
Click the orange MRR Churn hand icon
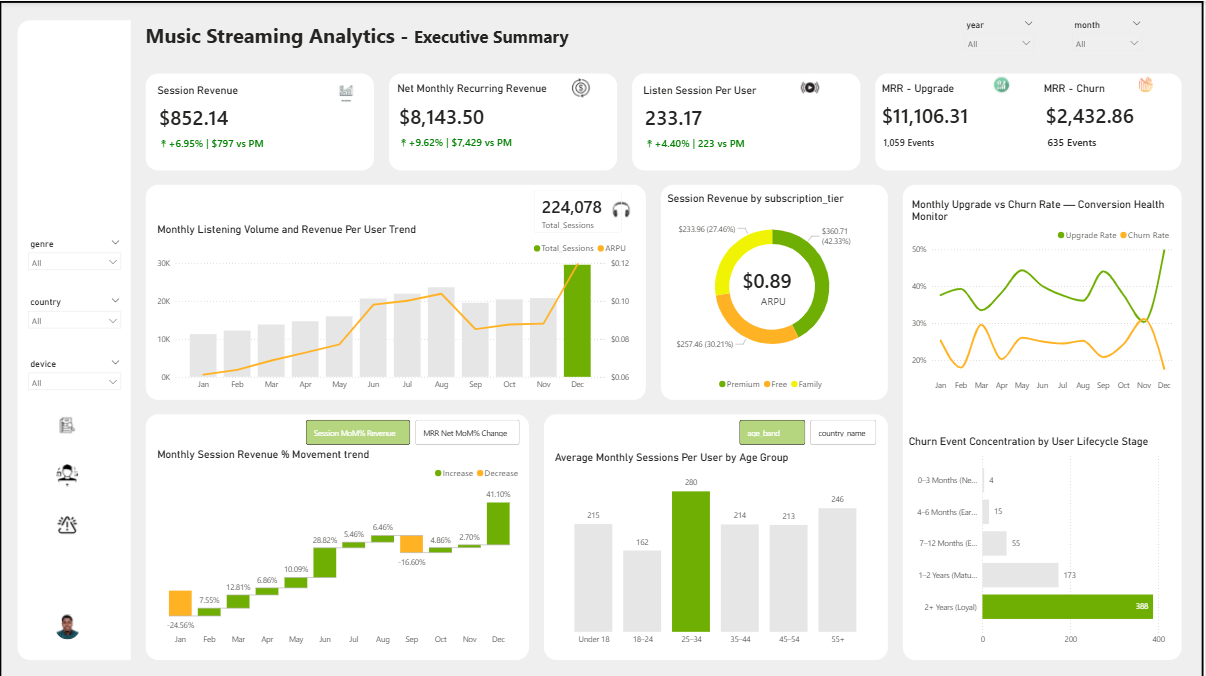[x=1146, y=85]
